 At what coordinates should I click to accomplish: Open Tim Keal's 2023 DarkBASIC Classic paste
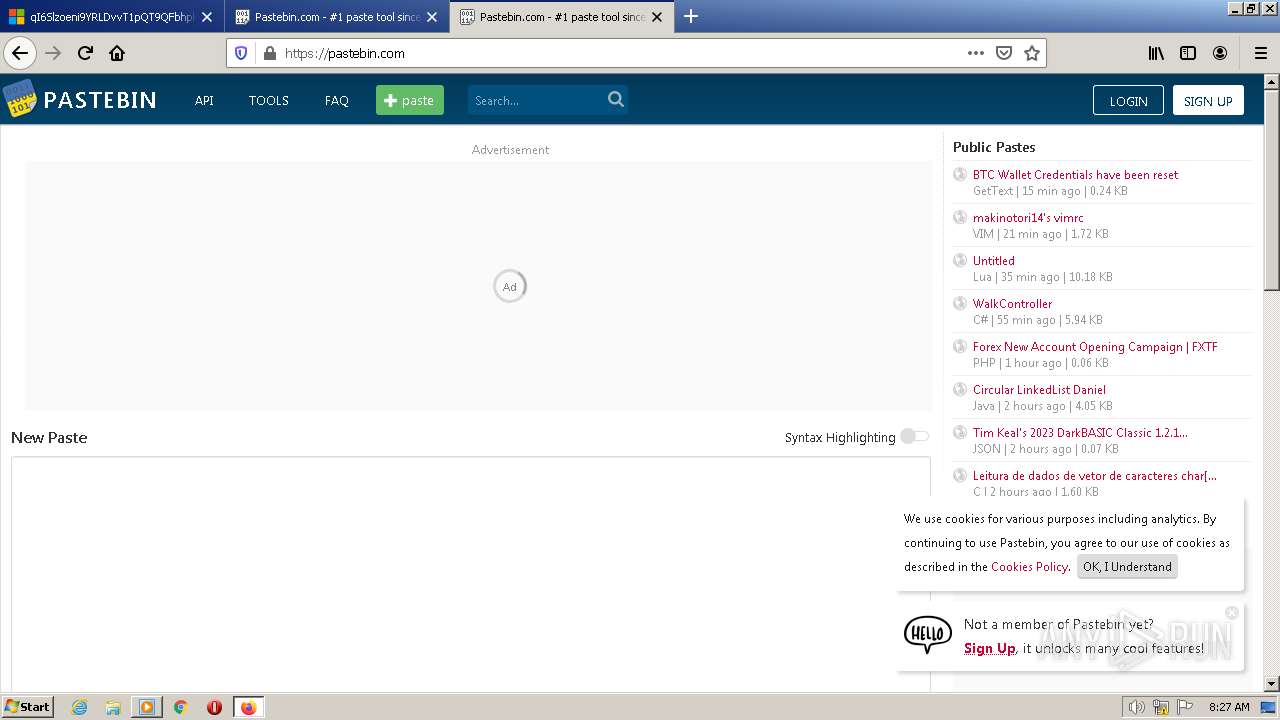1080,432
